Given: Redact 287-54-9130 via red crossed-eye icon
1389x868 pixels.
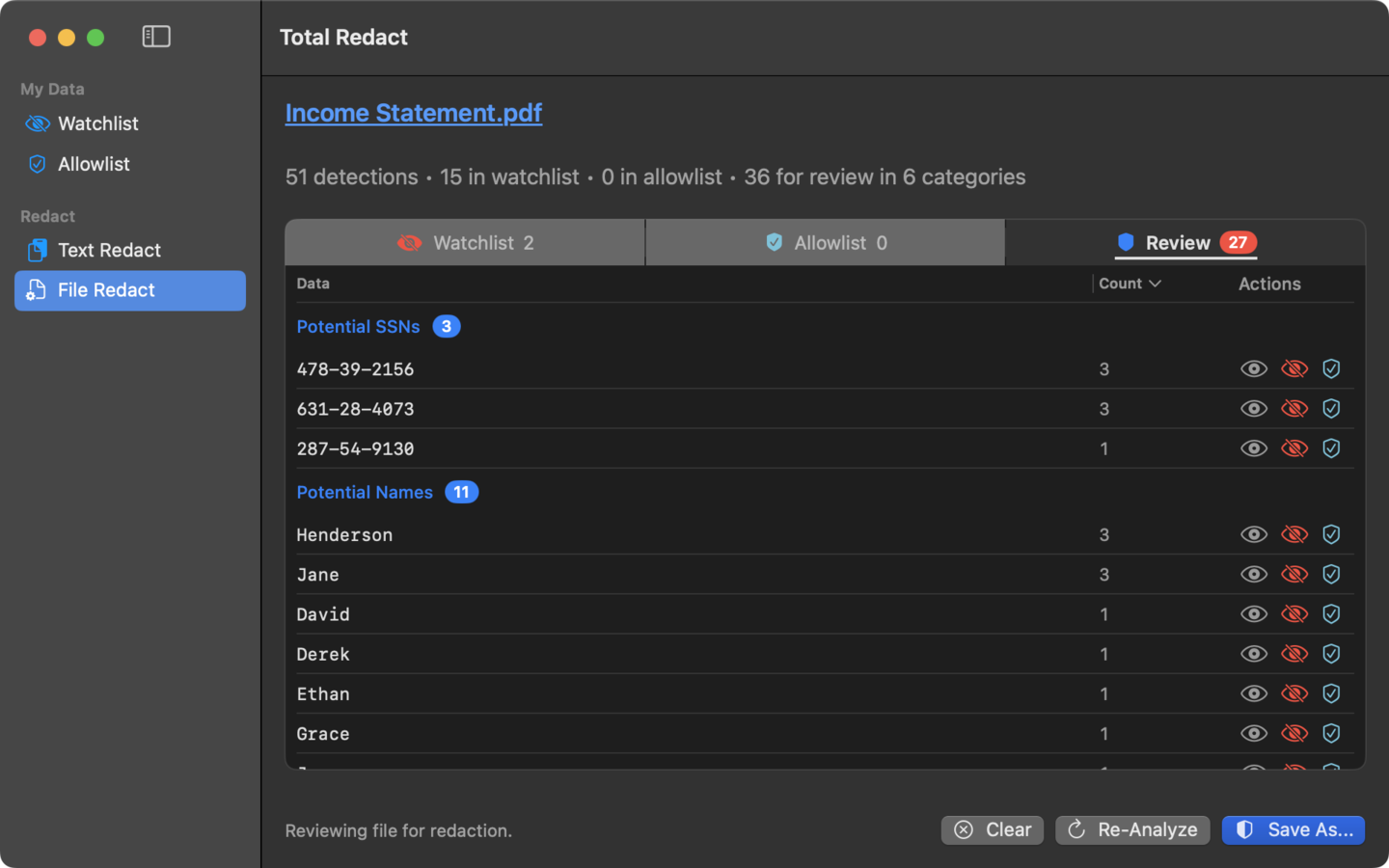Looking at the screenshot, I should coord(1294,448).
